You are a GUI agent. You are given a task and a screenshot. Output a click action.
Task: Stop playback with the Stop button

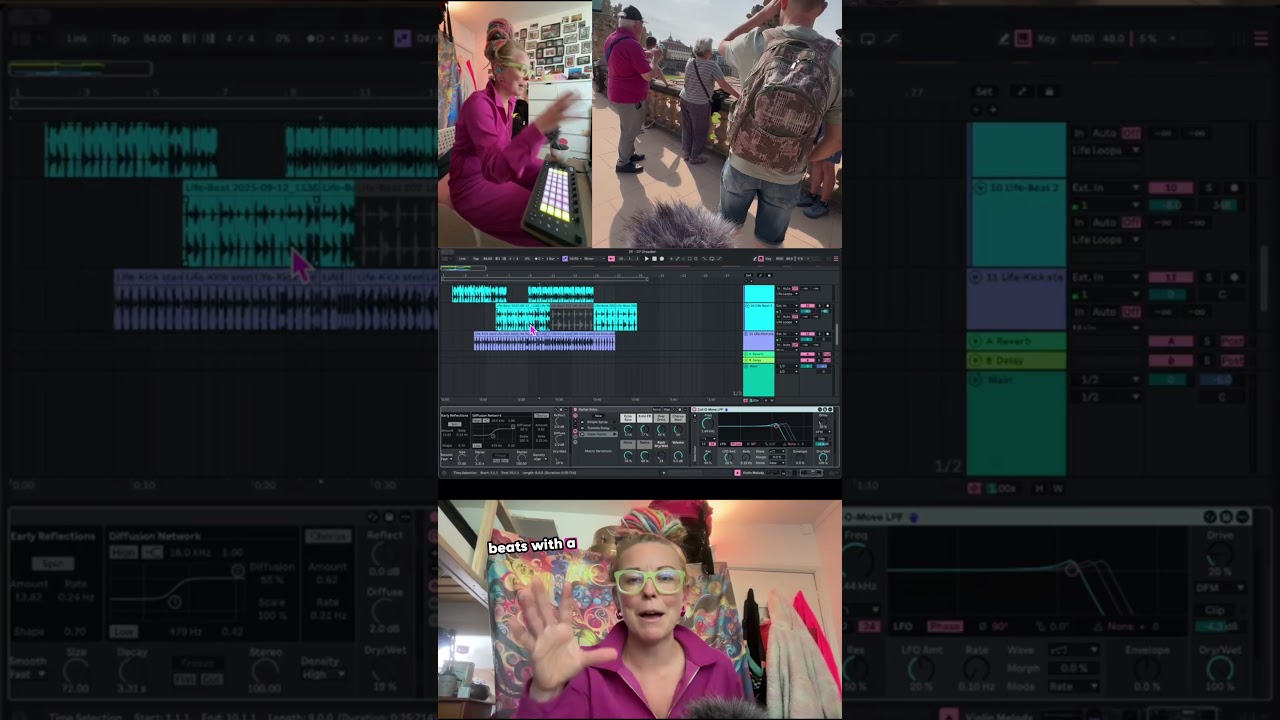(x=654, y=259)
